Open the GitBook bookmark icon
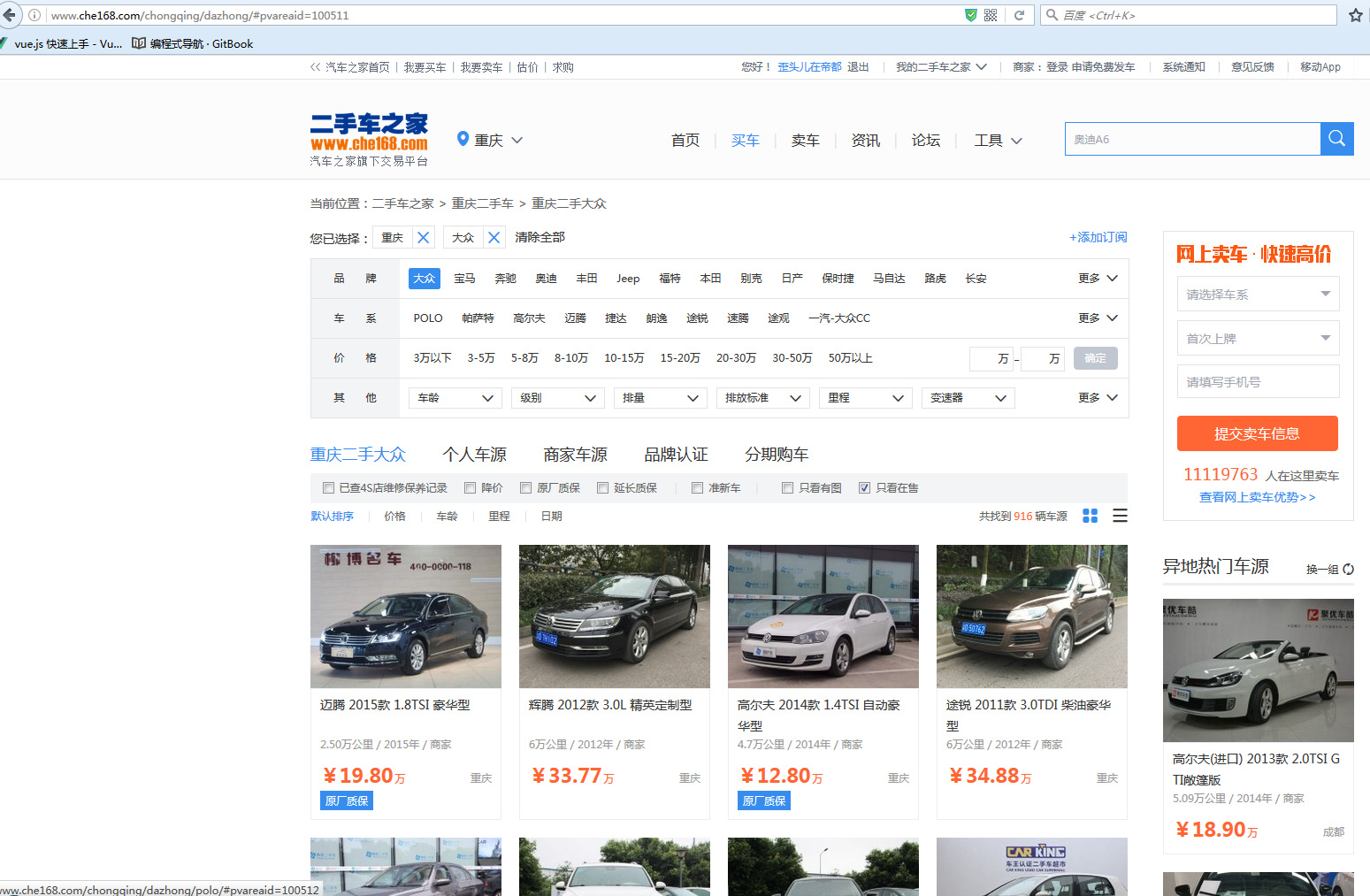 139,43
